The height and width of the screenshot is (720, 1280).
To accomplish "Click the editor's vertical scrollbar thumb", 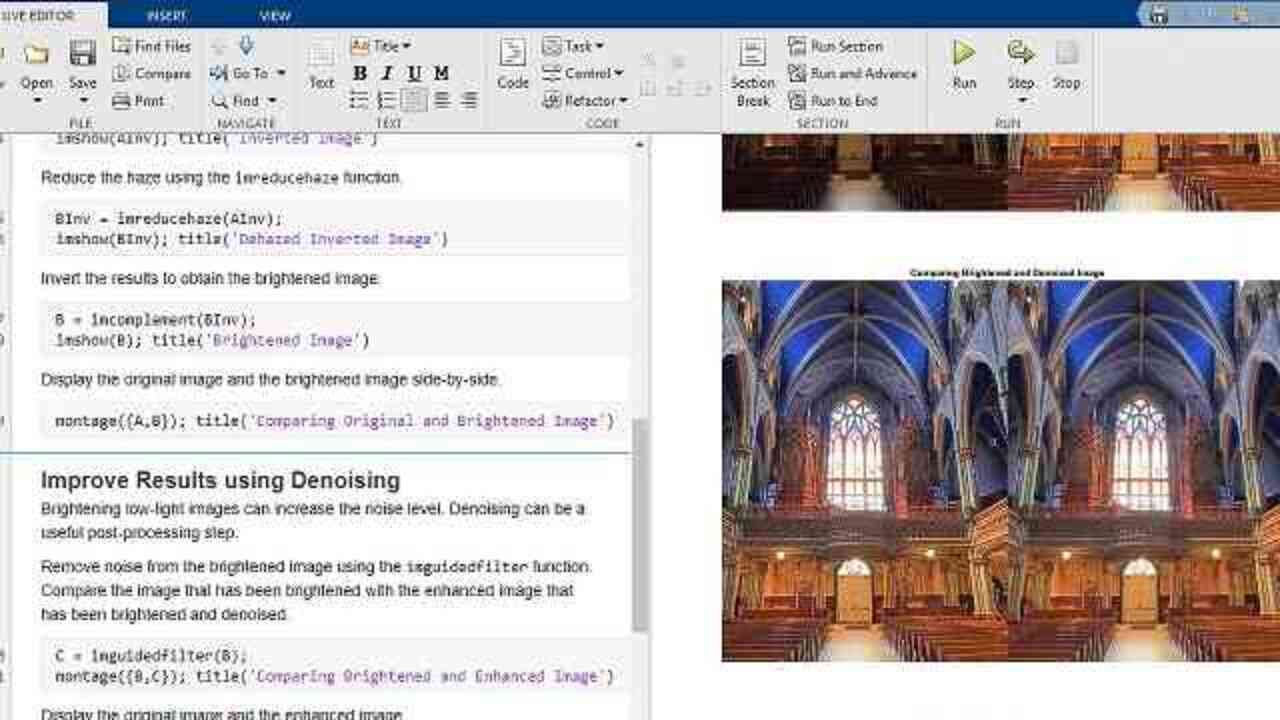I will click(640, 525).
